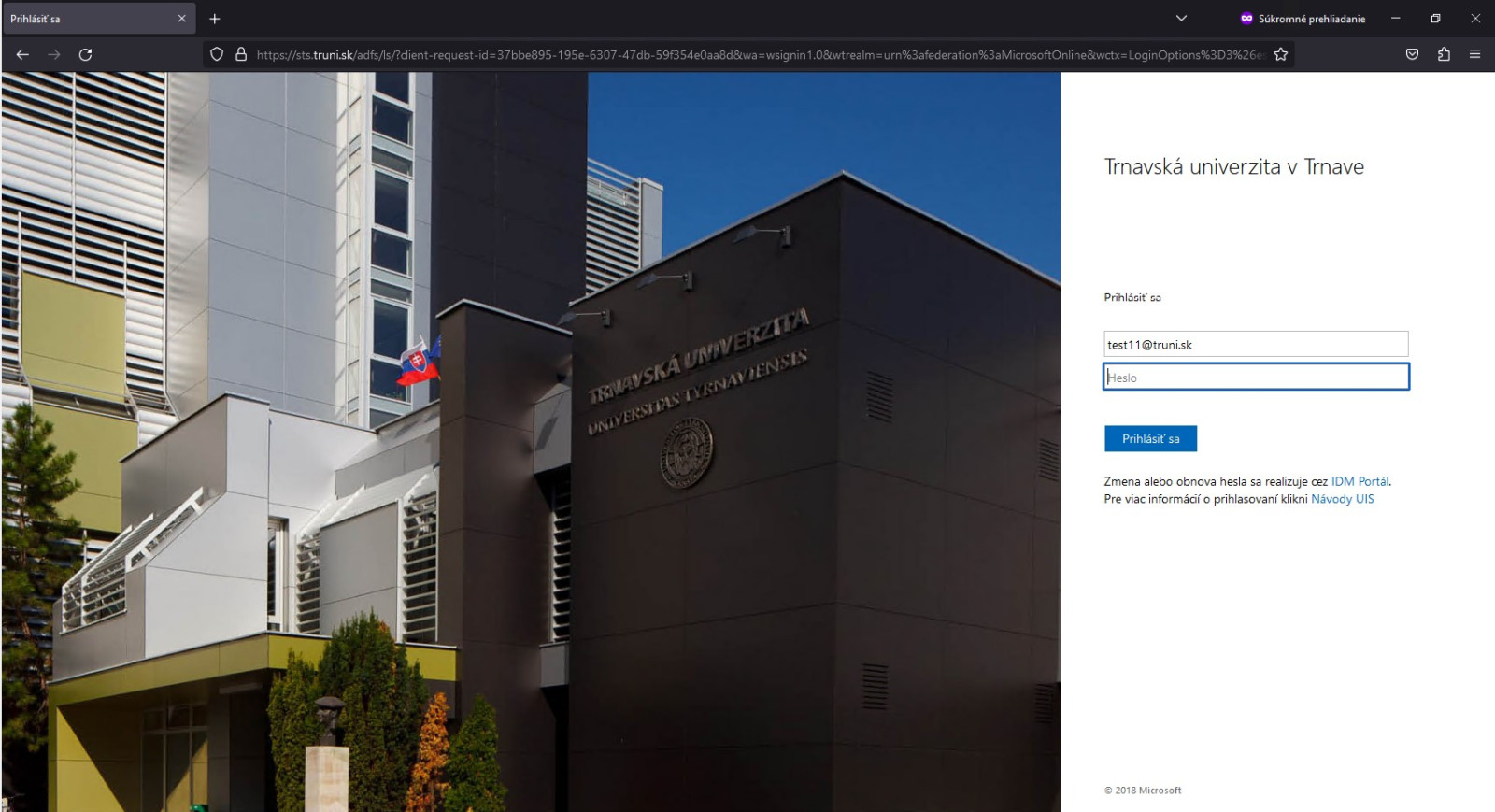Viewport: 1495px width, 812px height.
Task: Minimize the browser window
Action: [x=1395, y=18]
